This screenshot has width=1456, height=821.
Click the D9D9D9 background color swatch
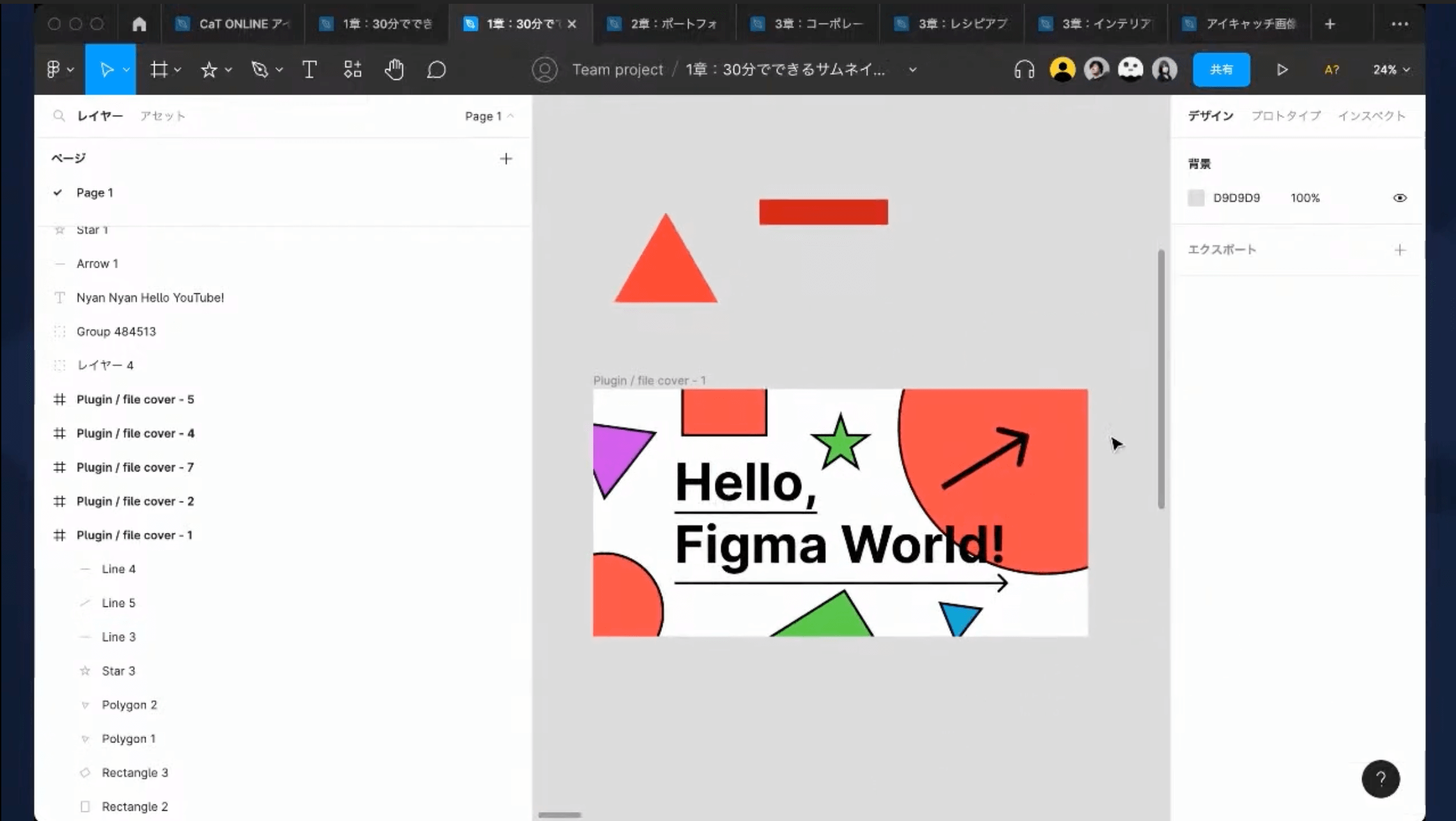click(1195, 197)
